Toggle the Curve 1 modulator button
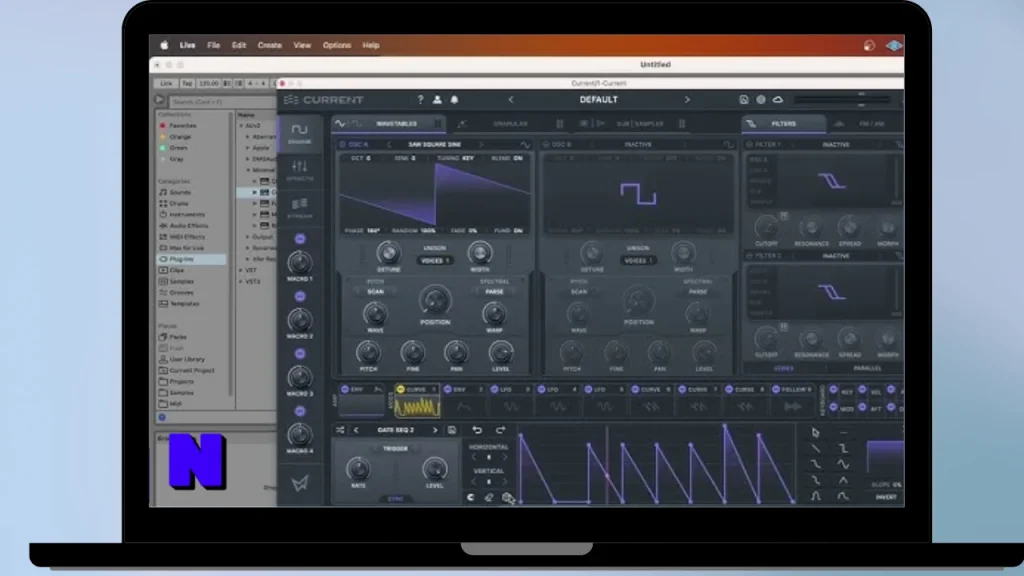1024x576 pixels. 400,389
